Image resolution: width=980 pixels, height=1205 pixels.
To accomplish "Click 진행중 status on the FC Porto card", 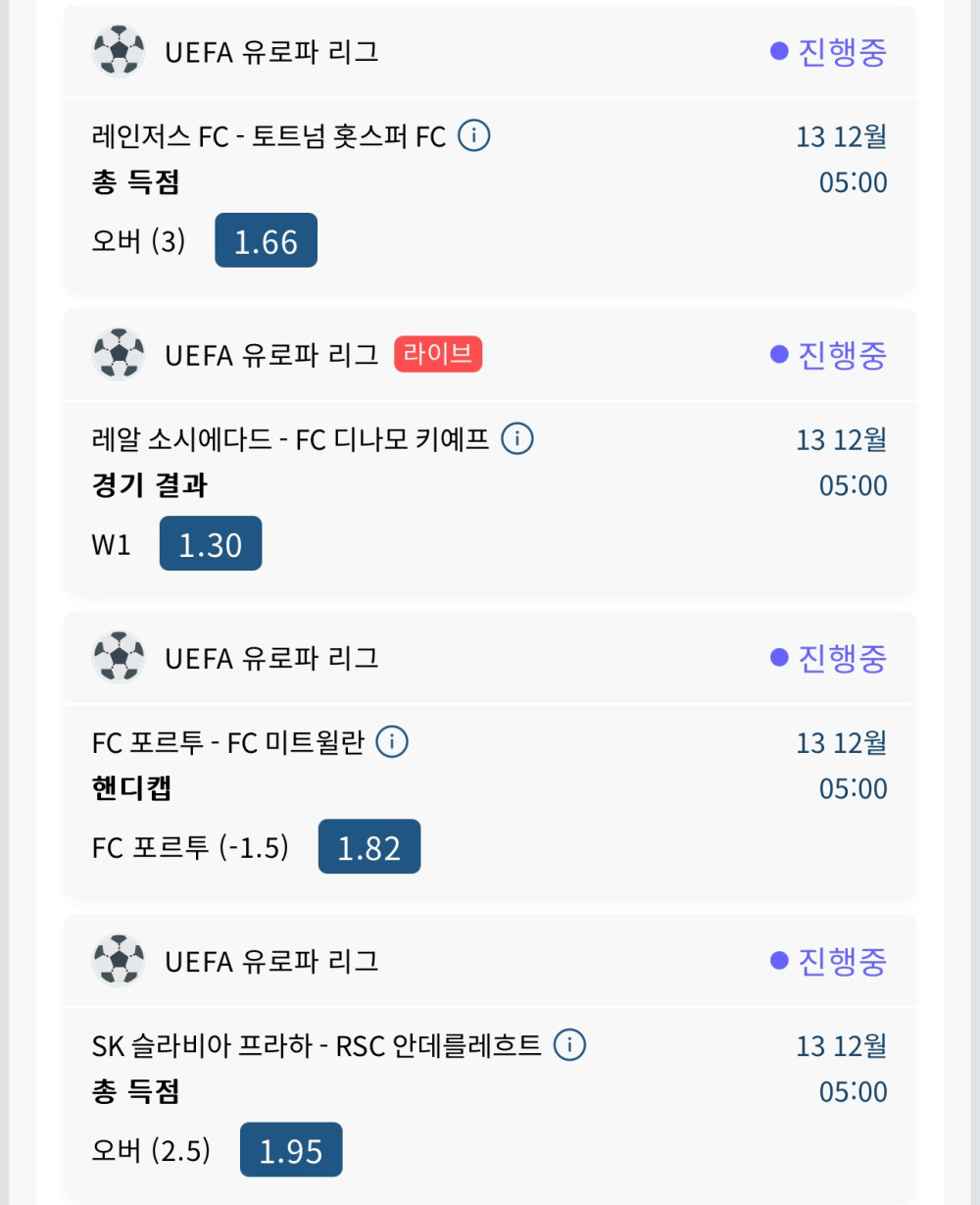I will [x=829, y=657].
